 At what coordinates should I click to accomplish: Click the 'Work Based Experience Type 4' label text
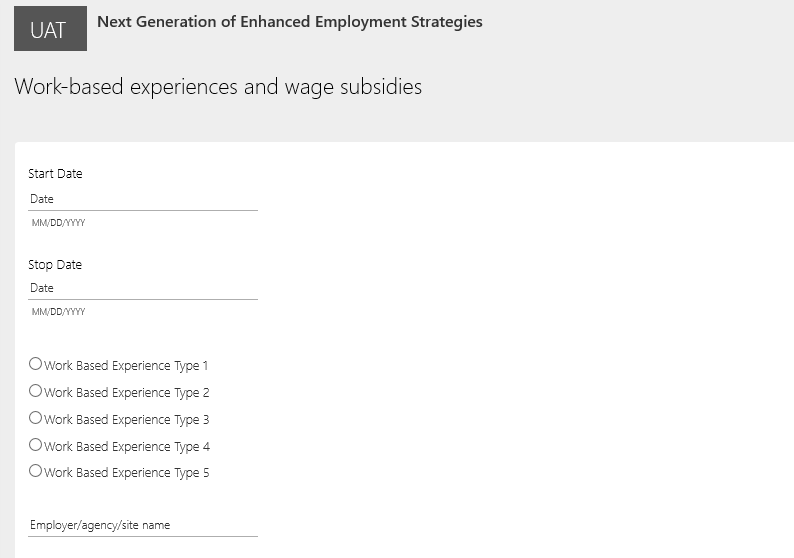click(x=126, y=447)
